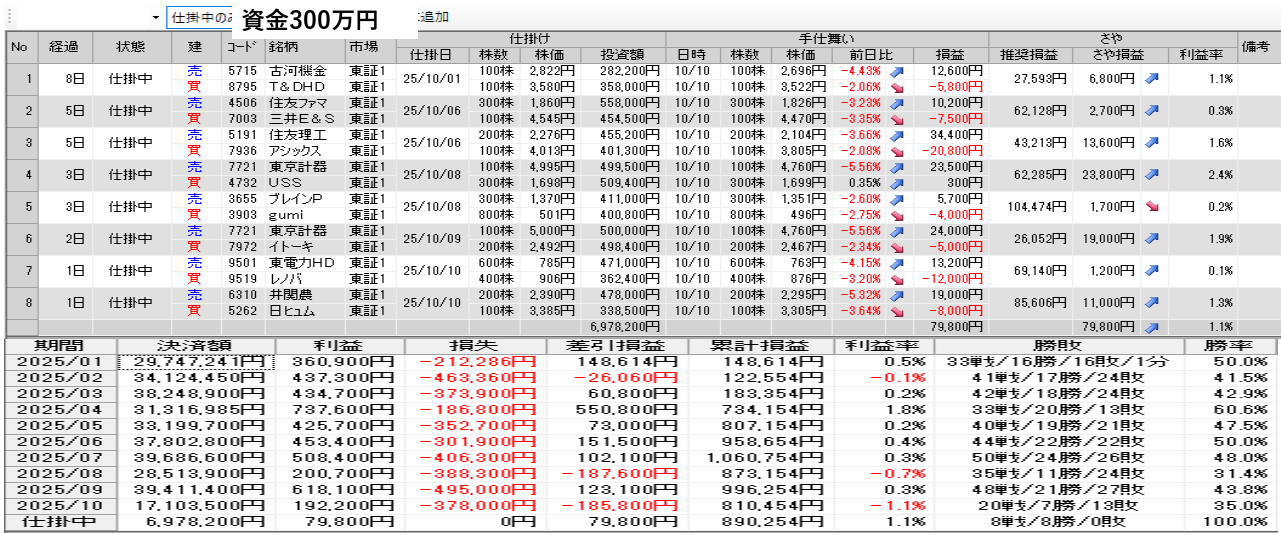Click blue up arrow beside USS's 0.35%
Viewport: 1281px width, 533px height.
point(897,183)
